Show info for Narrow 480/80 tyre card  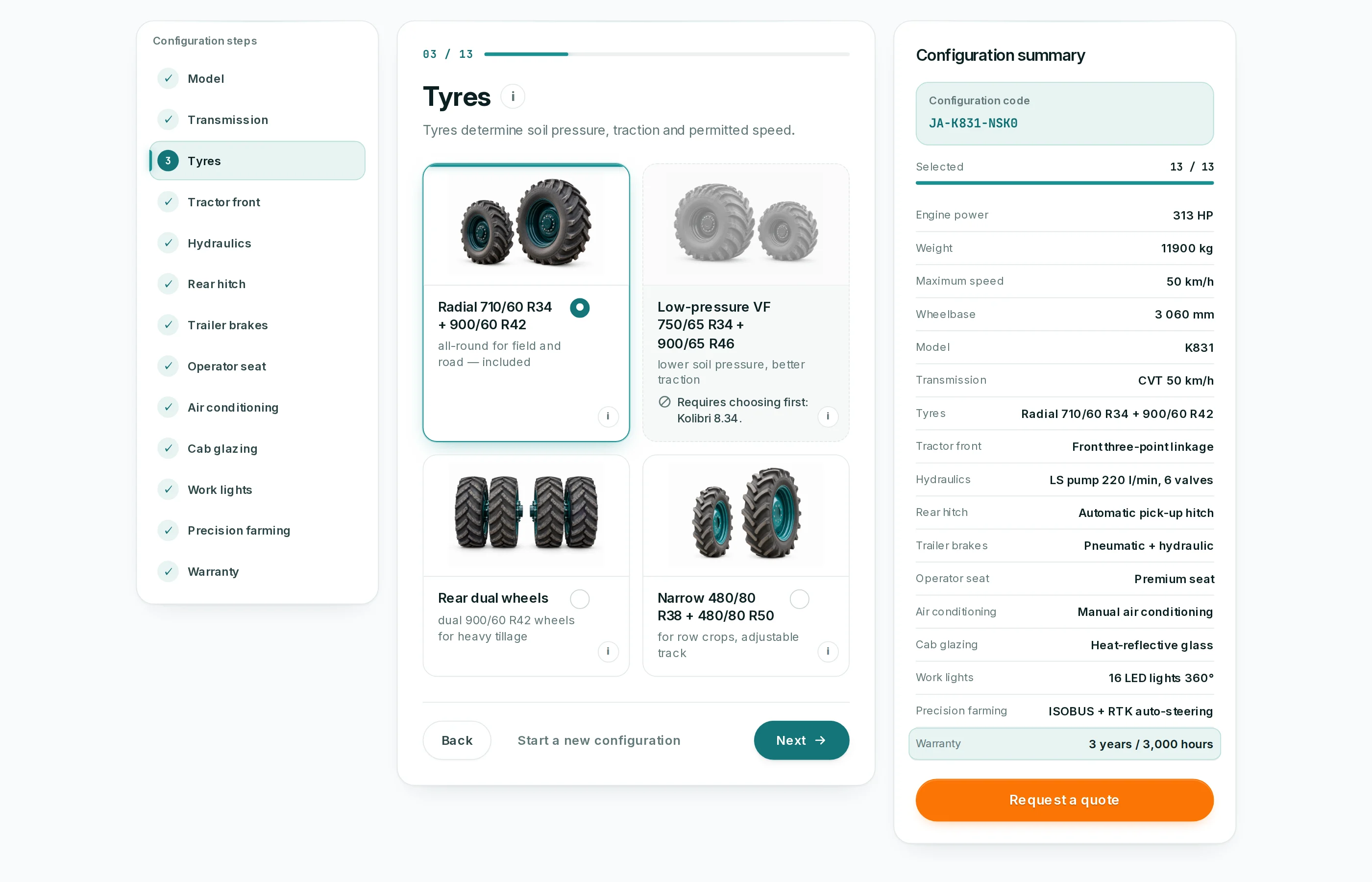(828, 651)
